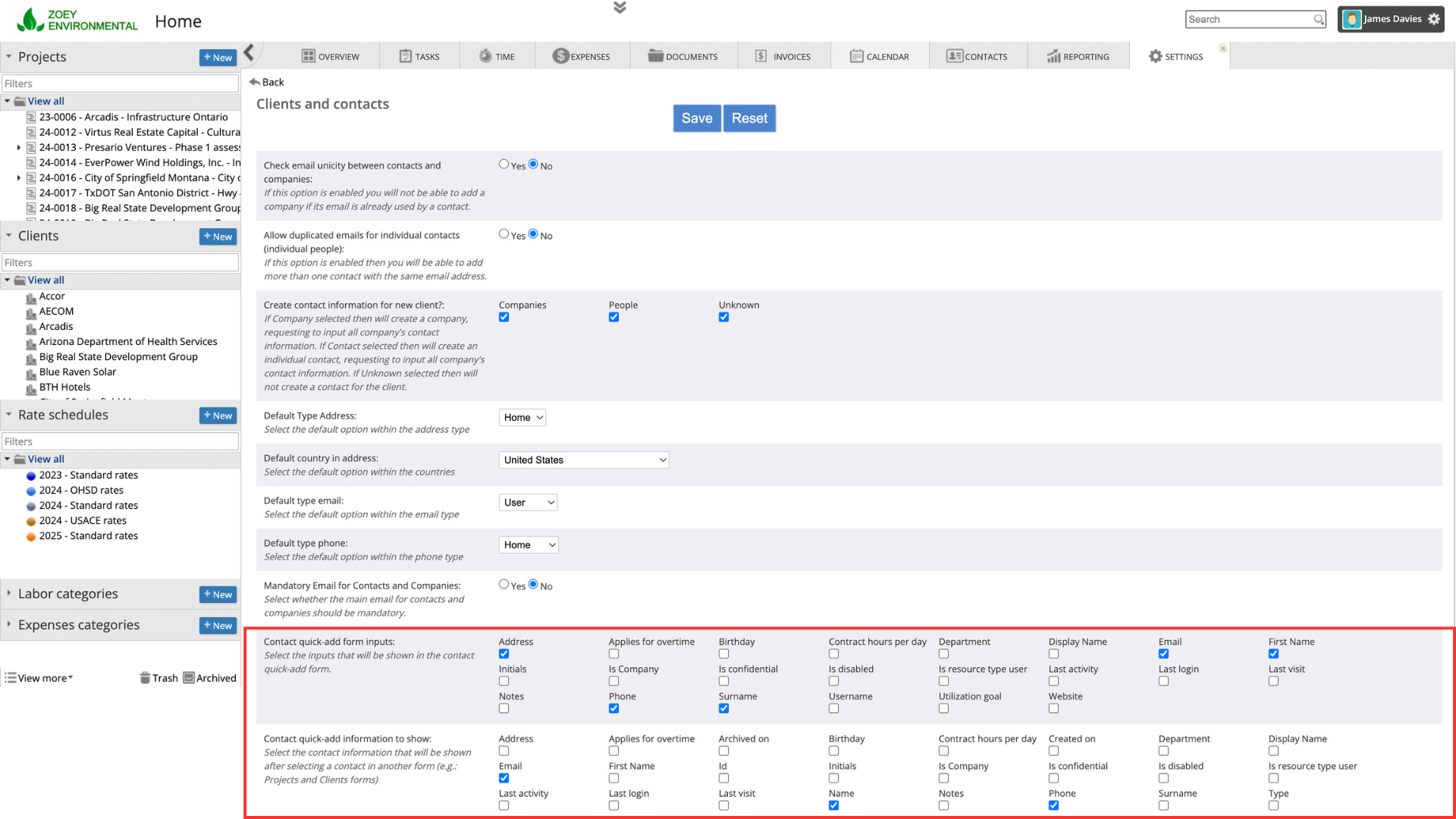Expand the top double-chevron icon

pyautogui.click(x=620, y=8)
